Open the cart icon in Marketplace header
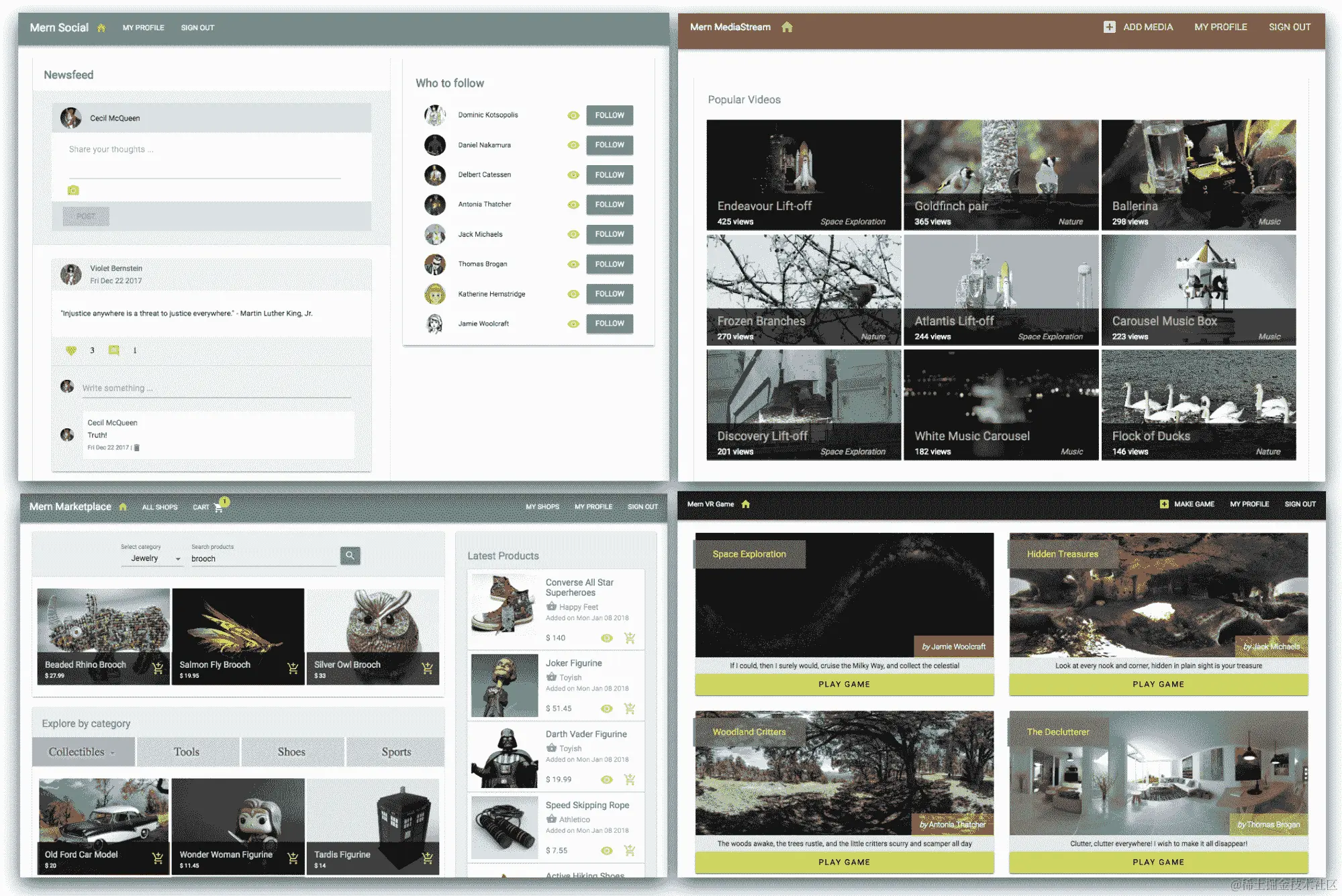Viewport: 1342px width, 896px height. click(218, 507)
